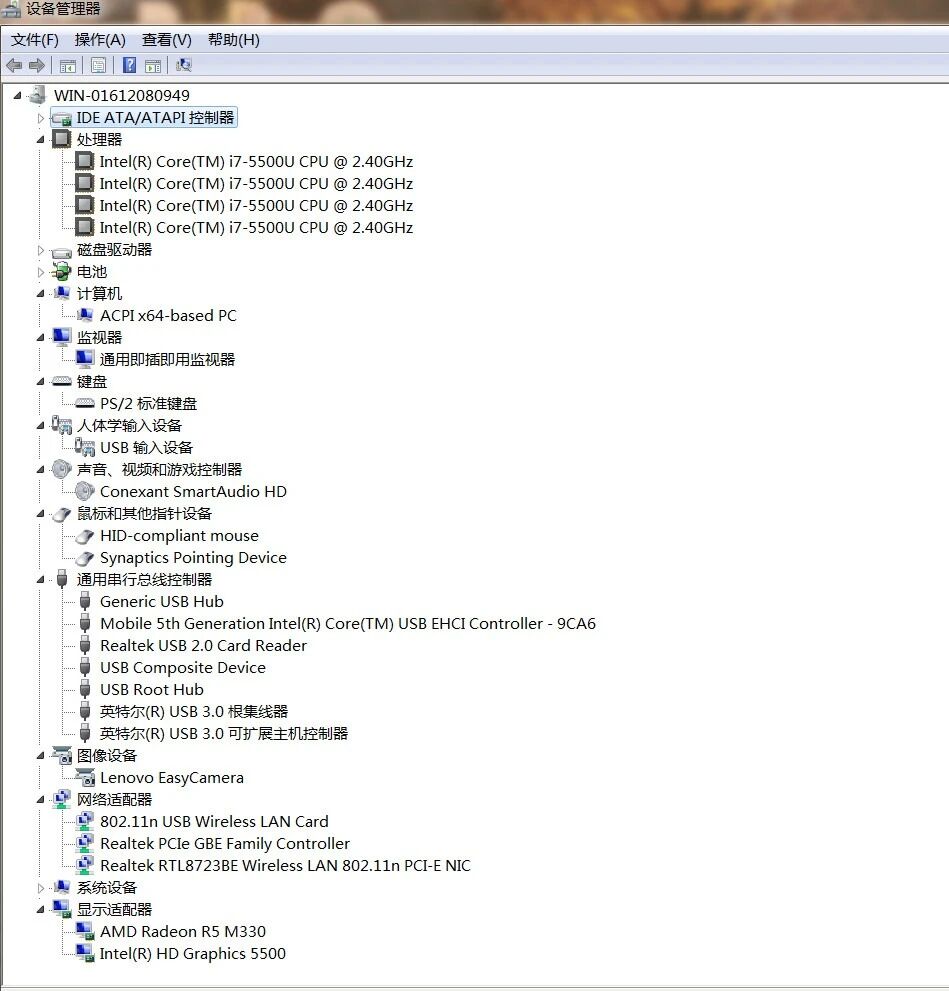Click the 系统设备 system devices icon

61,887
